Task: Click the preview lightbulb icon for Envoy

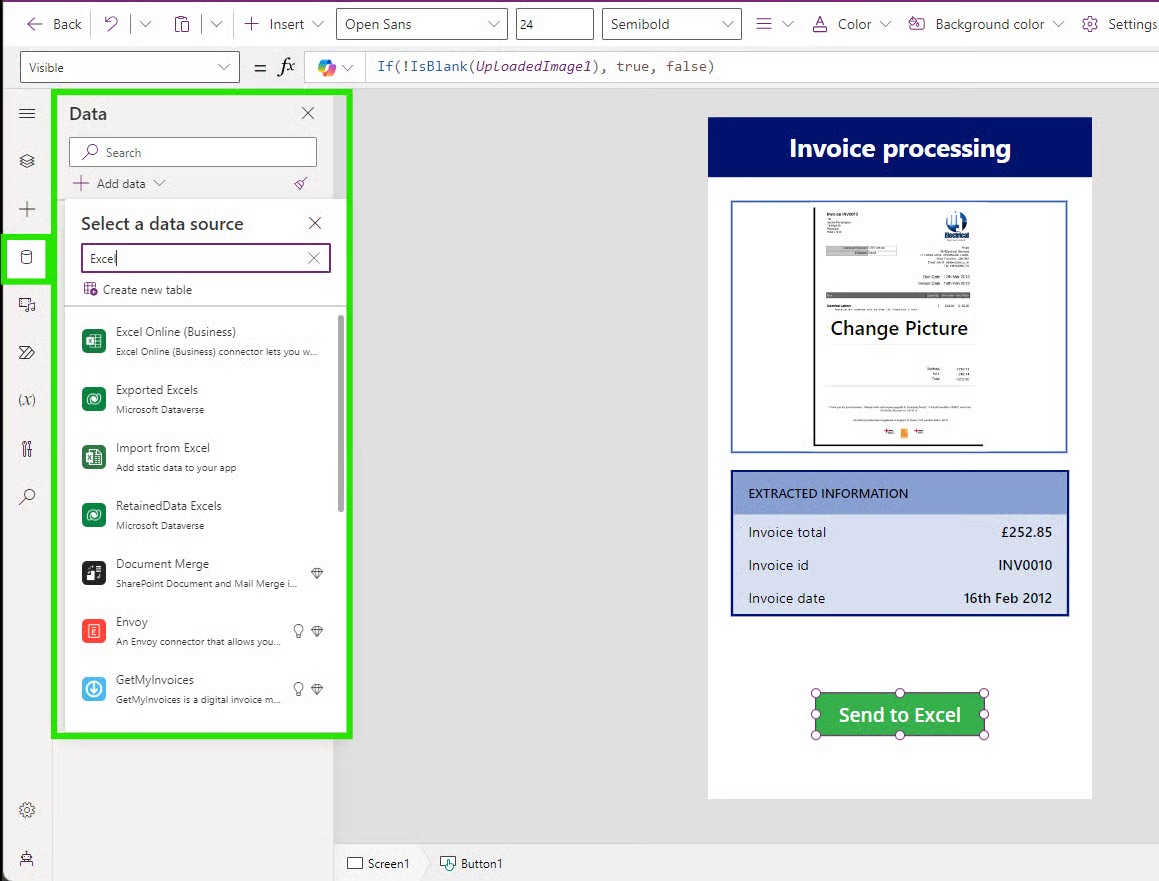Action: (x=299, y=631)
